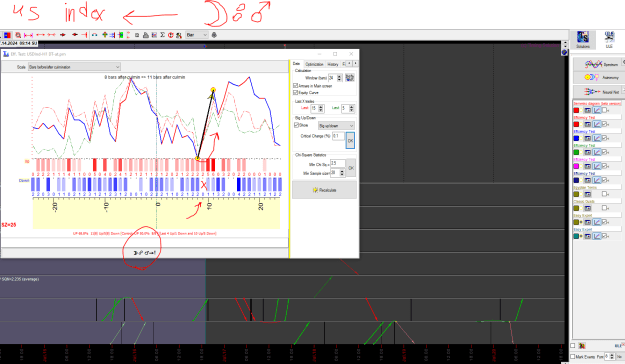Toggle checkbox of Classic Oscill row
625x364 pixels.
(604, 208)
